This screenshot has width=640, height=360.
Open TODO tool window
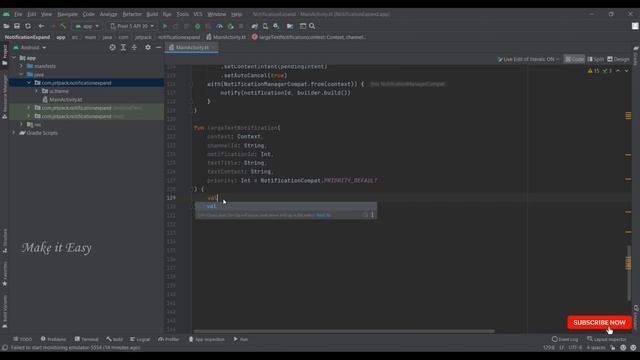click(x=22, y=339)
